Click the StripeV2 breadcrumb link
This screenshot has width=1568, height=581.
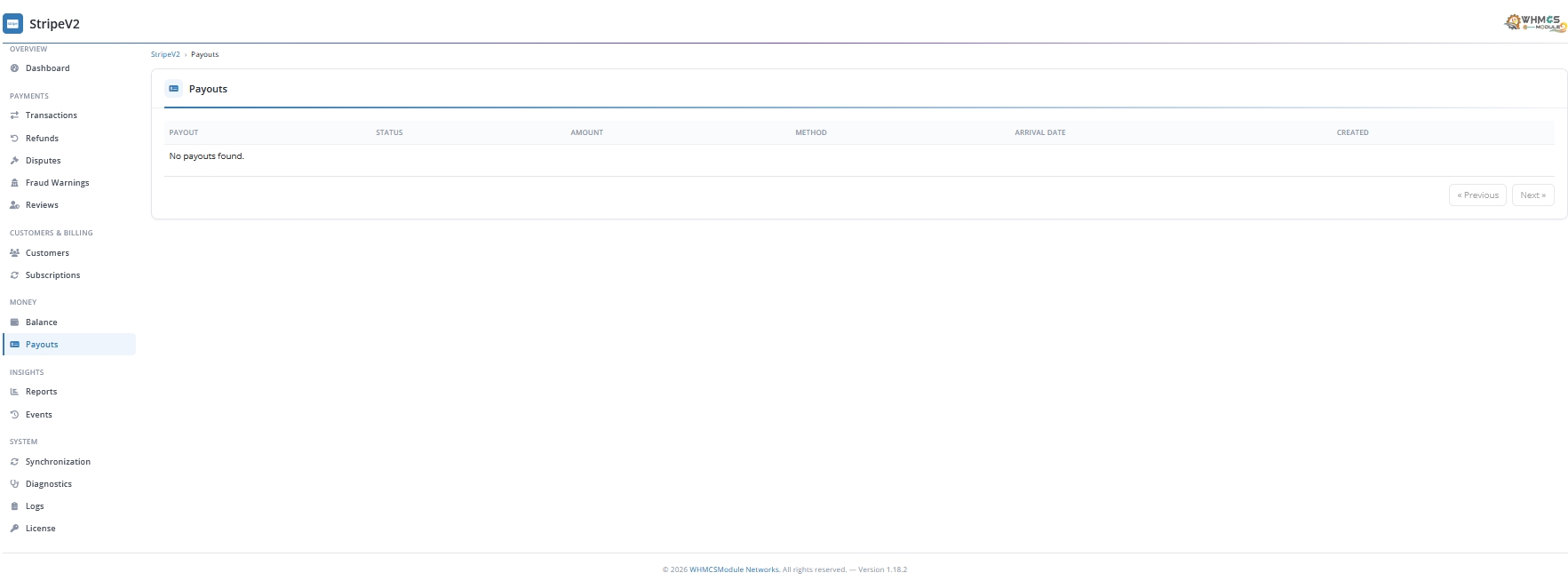(x=165, y=54)
